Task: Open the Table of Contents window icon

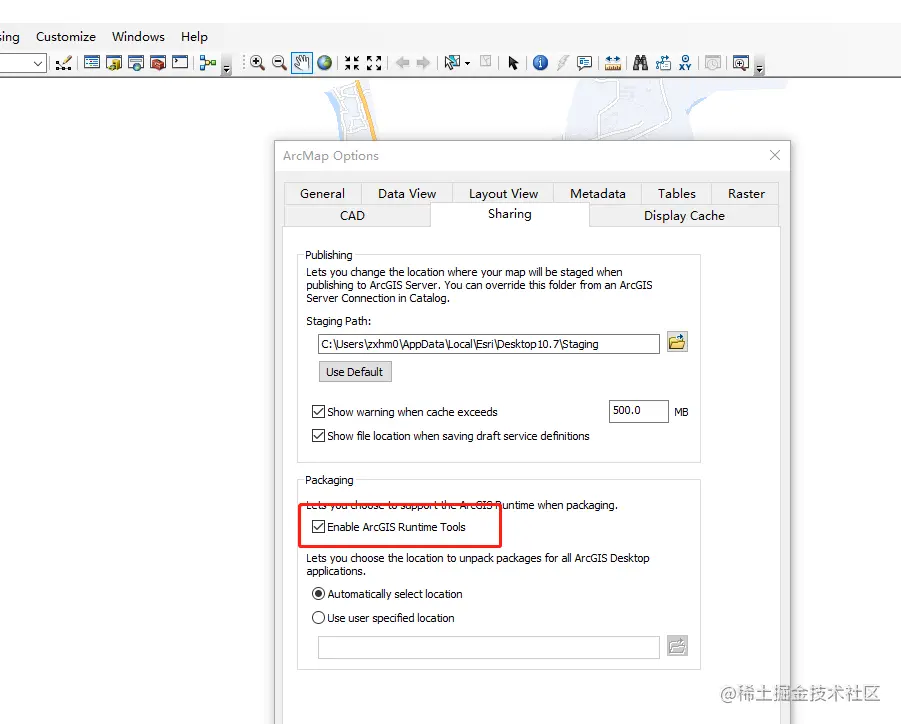Action: (92, 63)
